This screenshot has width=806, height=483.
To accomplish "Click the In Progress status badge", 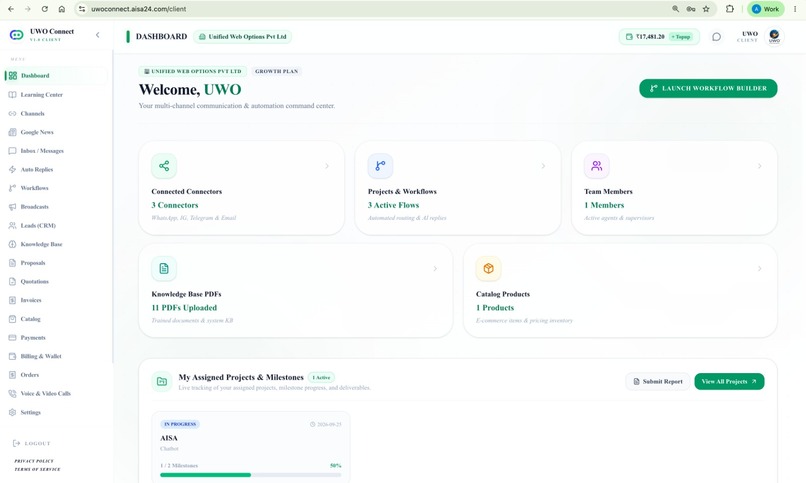I will coord(180,424).
